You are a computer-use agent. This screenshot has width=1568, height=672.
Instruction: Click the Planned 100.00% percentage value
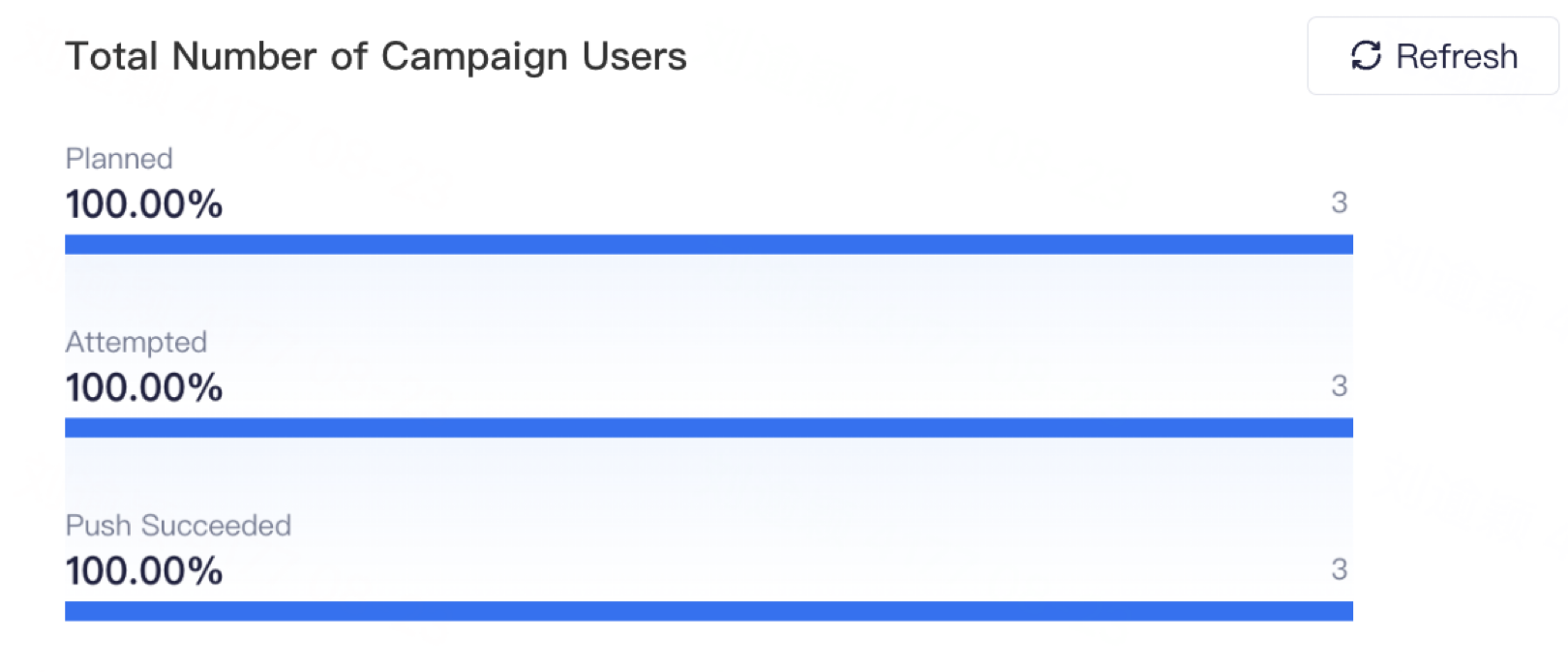coord(144,204)
